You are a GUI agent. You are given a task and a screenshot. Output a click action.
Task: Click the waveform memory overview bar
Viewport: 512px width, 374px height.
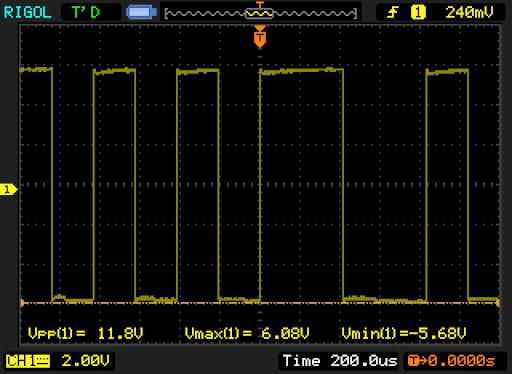260,13
